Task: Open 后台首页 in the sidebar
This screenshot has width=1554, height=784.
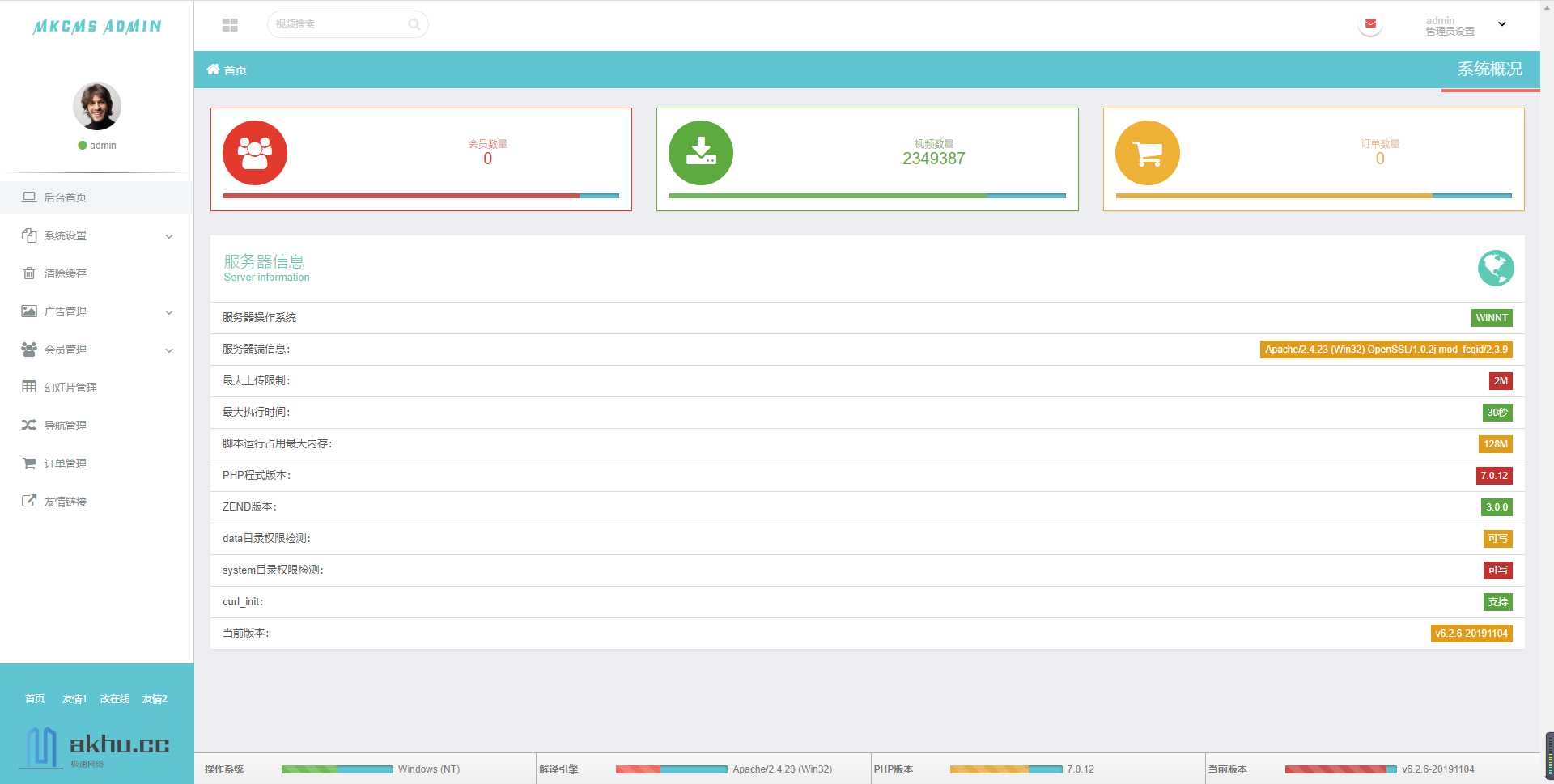Action: click(x=96, y=197)
